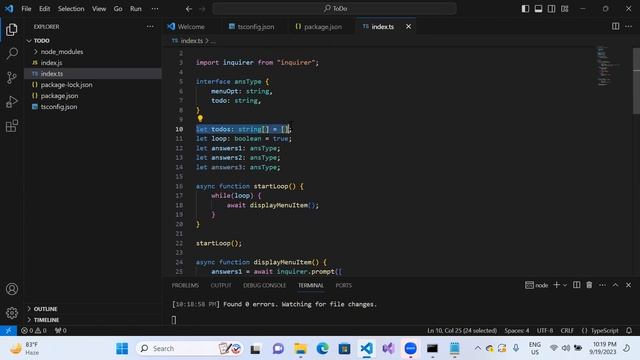
Task: Toggle the bottom panel visibility
Action: (538, 9)
